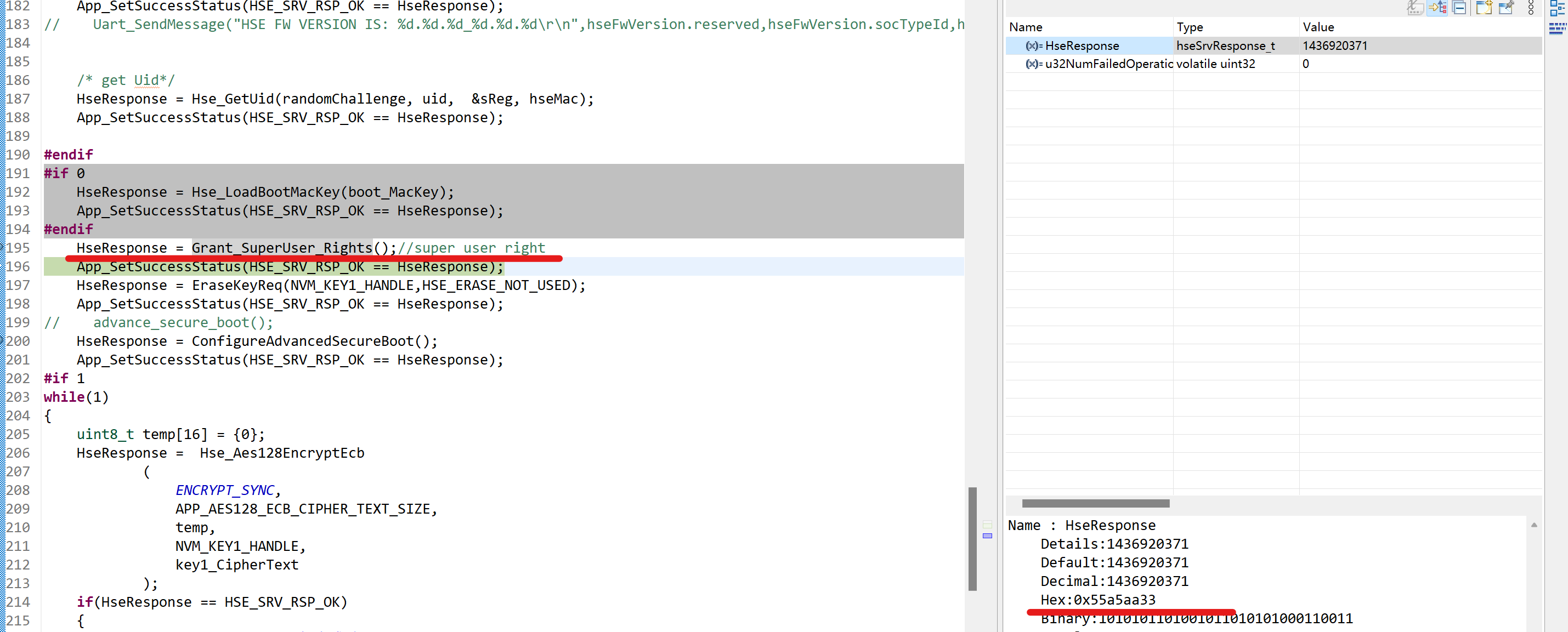The image size is (1568, 632).
Task: Click line number 196 in the gutter
Action: point(18,266)
